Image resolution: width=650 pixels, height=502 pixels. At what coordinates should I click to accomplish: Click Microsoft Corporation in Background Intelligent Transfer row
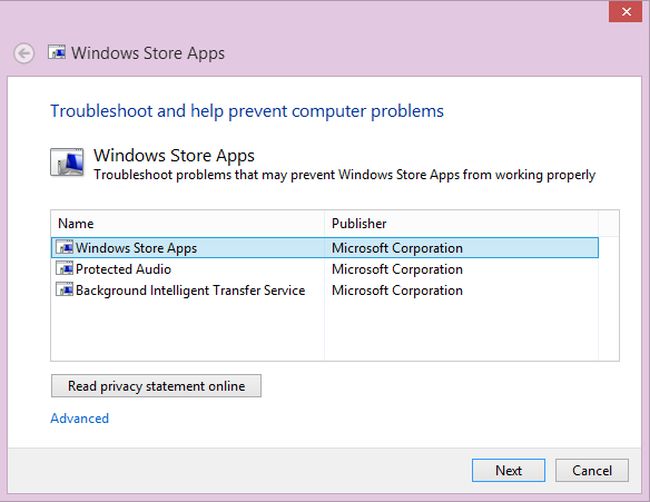point(397,290)
